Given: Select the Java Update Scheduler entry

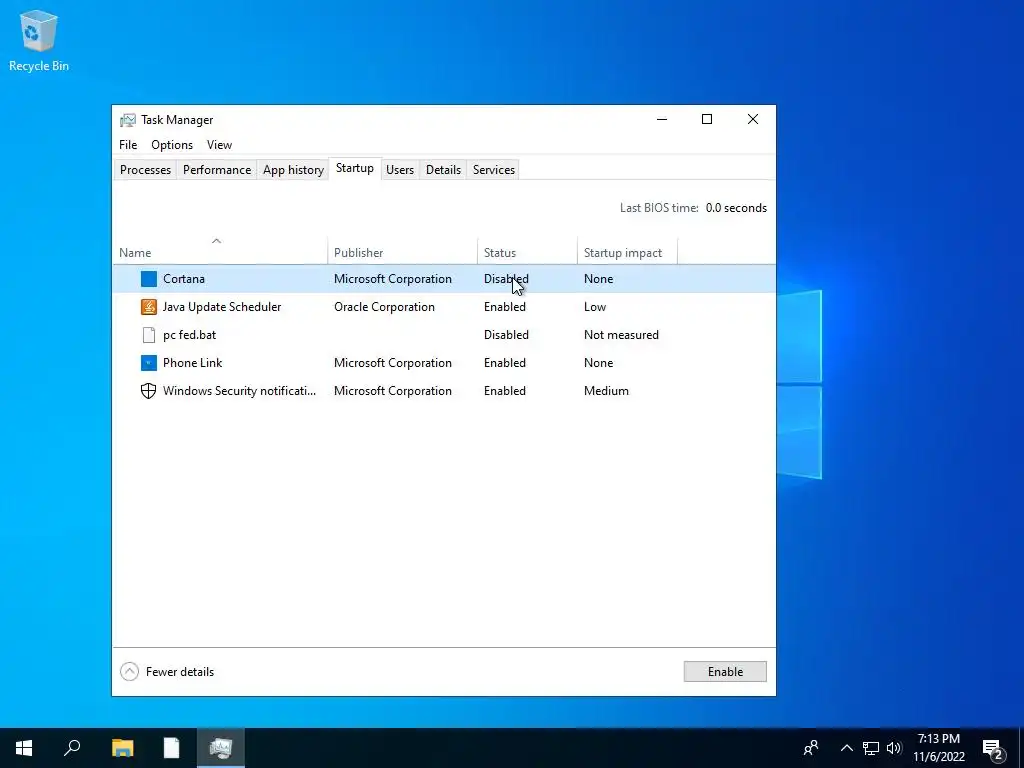Looking at the screenshot, I should coord(444,307).
